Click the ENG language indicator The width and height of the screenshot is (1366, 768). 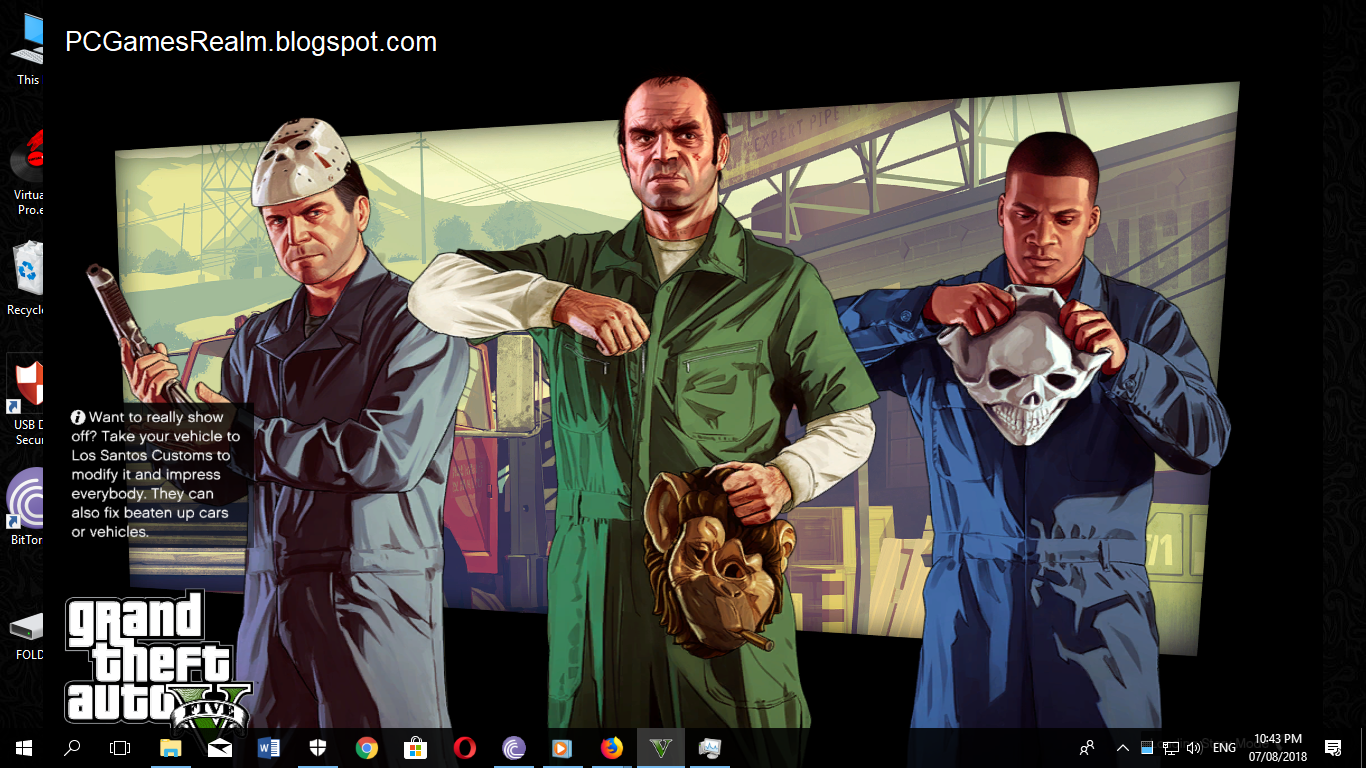coord(1224,748)
